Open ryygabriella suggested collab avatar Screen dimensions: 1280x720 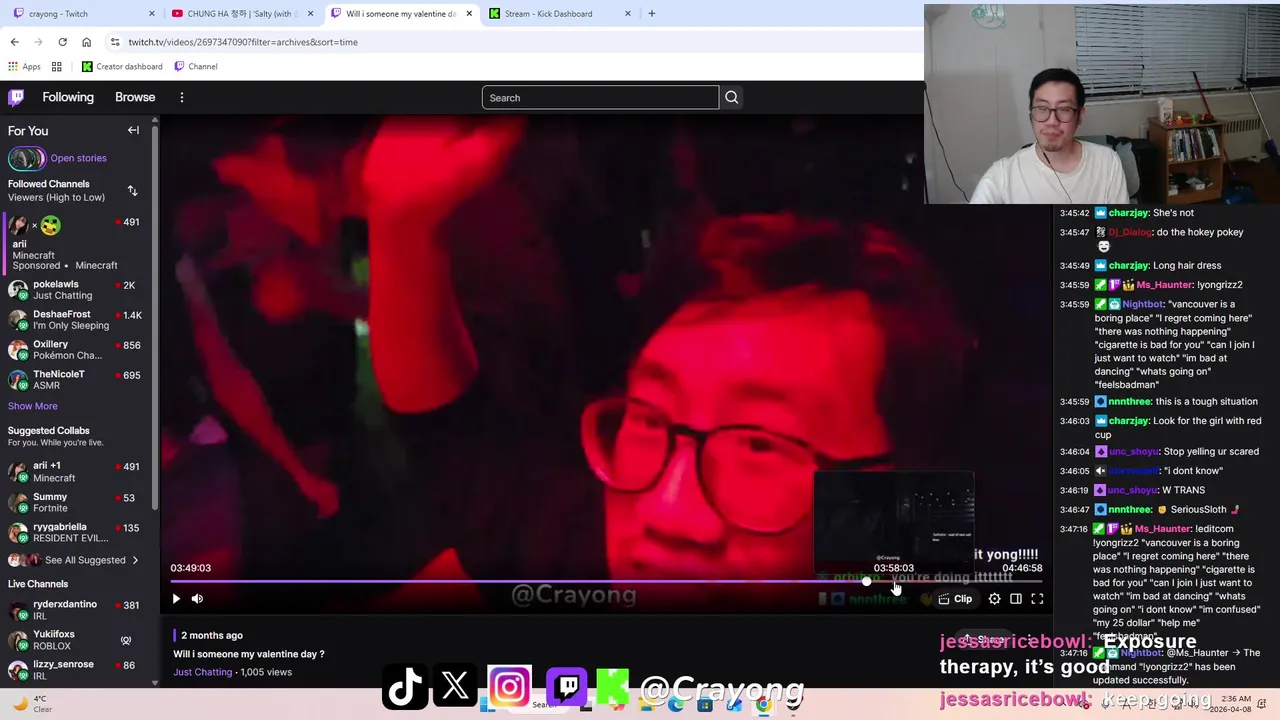[x=17, y=532]
